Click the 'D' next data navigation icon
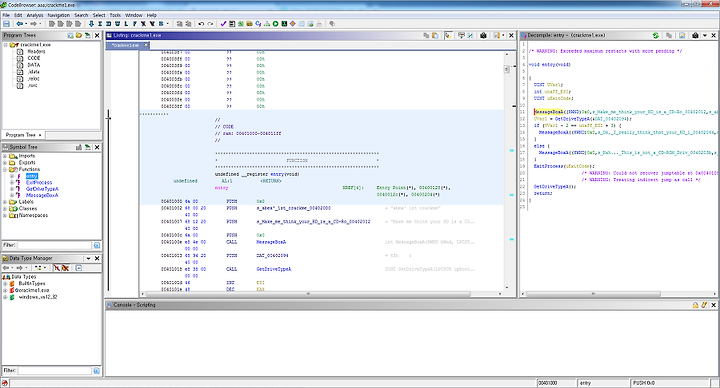Viewport: 720px width, 388px height. pyautogui.click(x=108, y=24)
